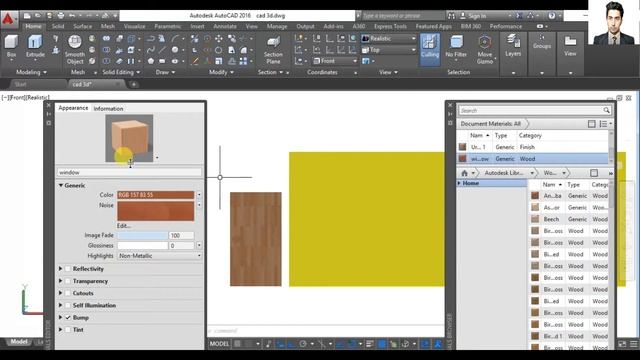Screen dimensions: 640x360
Task: Click the wood texture image swatch
Action: [x=156, y=211]
